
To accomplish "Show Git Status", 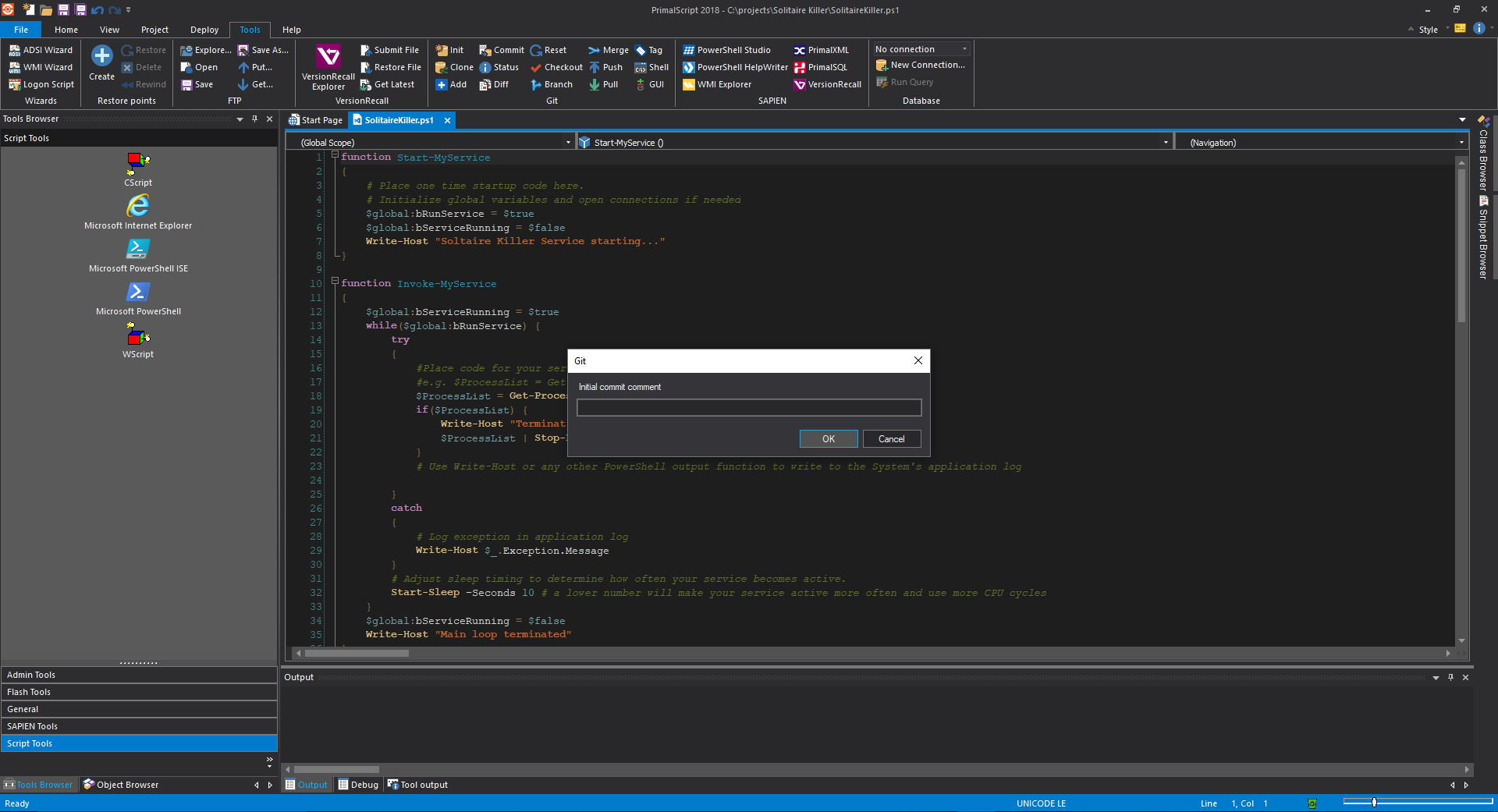I will point(499,67).
